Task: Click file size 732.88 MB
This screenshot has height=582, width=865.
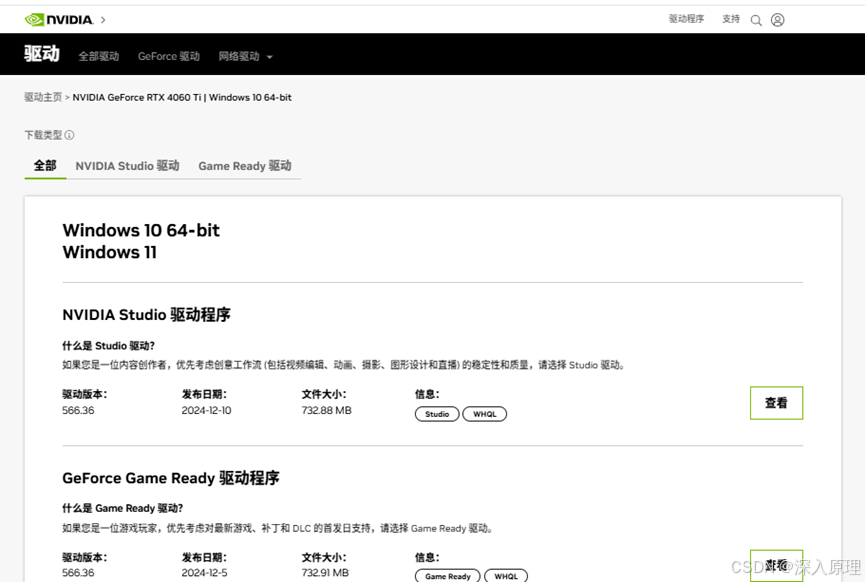Action: [327, 410]
